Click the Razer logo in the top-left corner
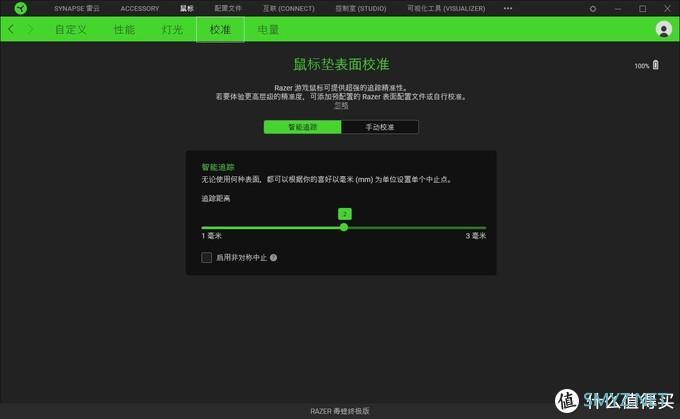 pyautogui.click(x=20, y=8)
